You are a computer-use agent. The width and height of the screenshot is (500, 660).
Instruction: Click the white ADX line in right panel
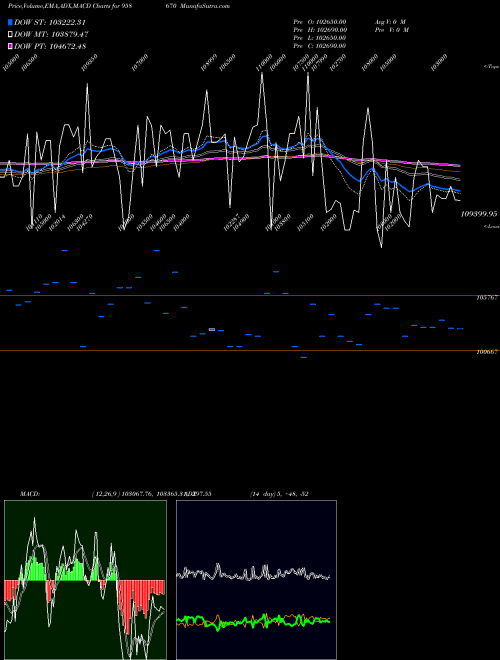pos(253,573)
